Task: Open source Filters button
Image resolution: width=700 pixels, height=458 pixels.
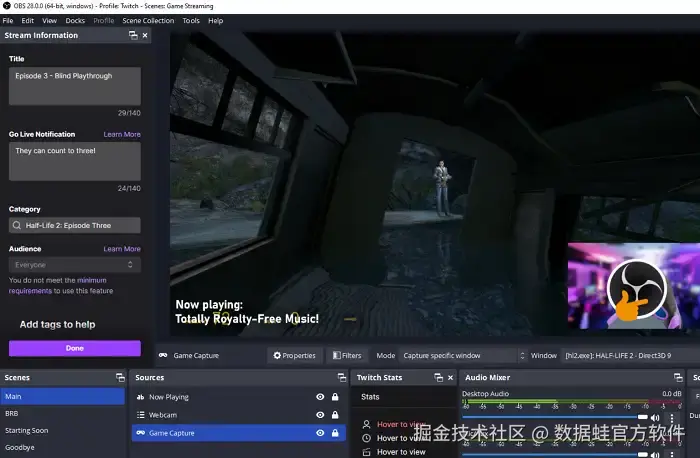Action: [347, 355]
